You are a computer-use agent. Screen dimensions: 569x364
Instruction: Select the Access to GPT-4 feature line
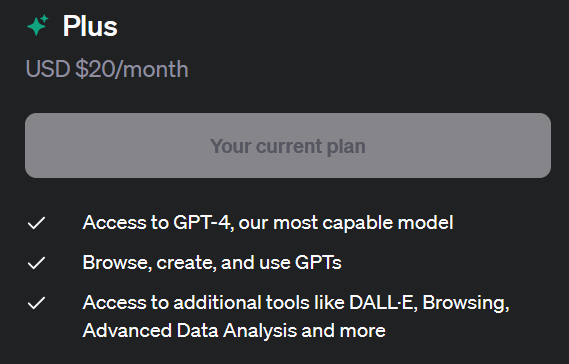(268, 222)
